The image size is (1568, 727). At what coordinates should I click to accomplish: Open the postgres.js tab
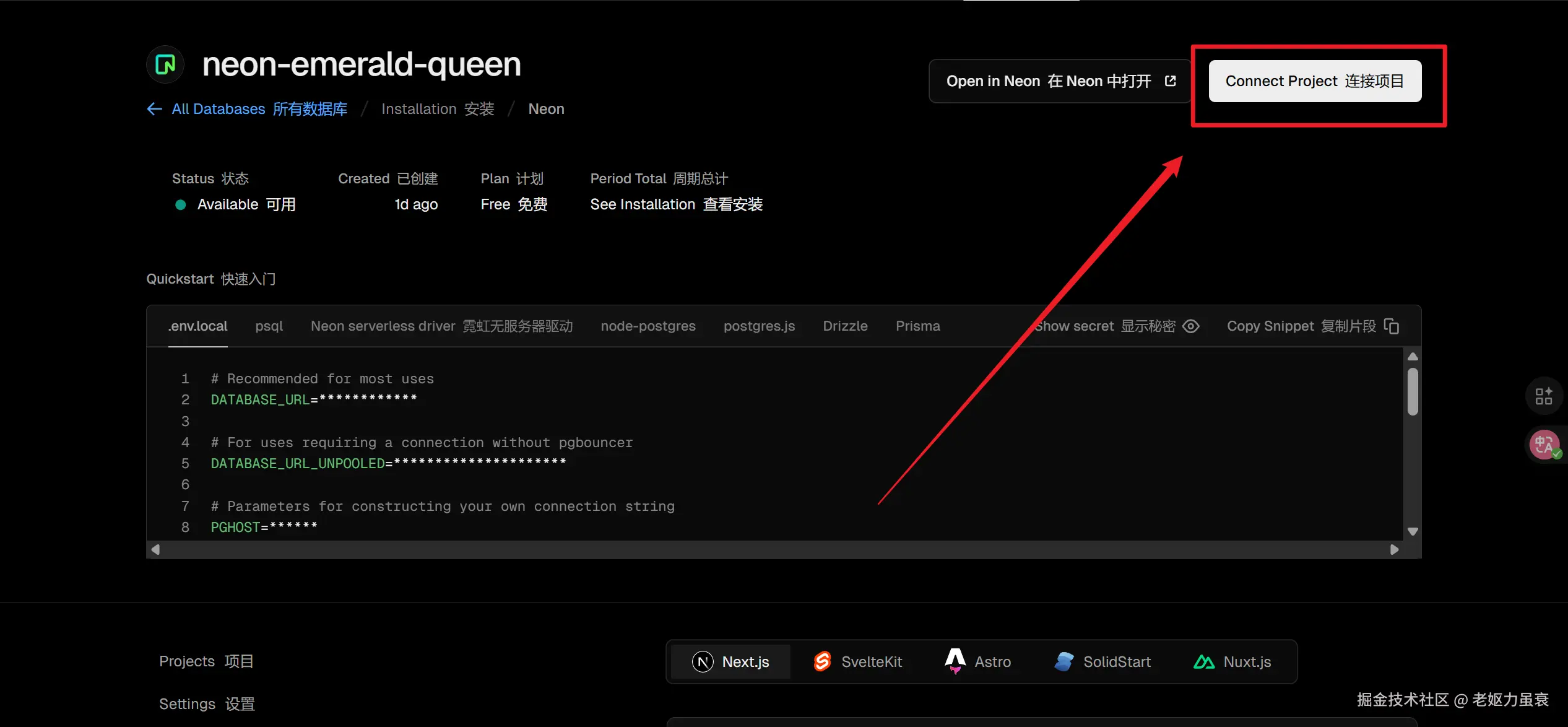coord(760,326)
